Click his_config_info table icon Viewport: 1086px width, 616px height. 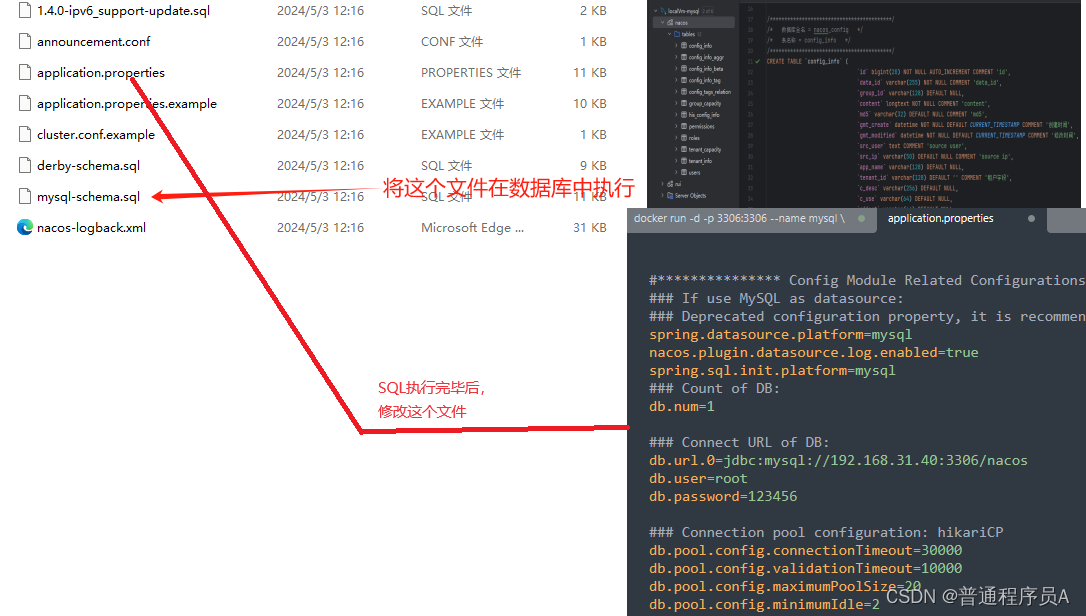point(684,114)
